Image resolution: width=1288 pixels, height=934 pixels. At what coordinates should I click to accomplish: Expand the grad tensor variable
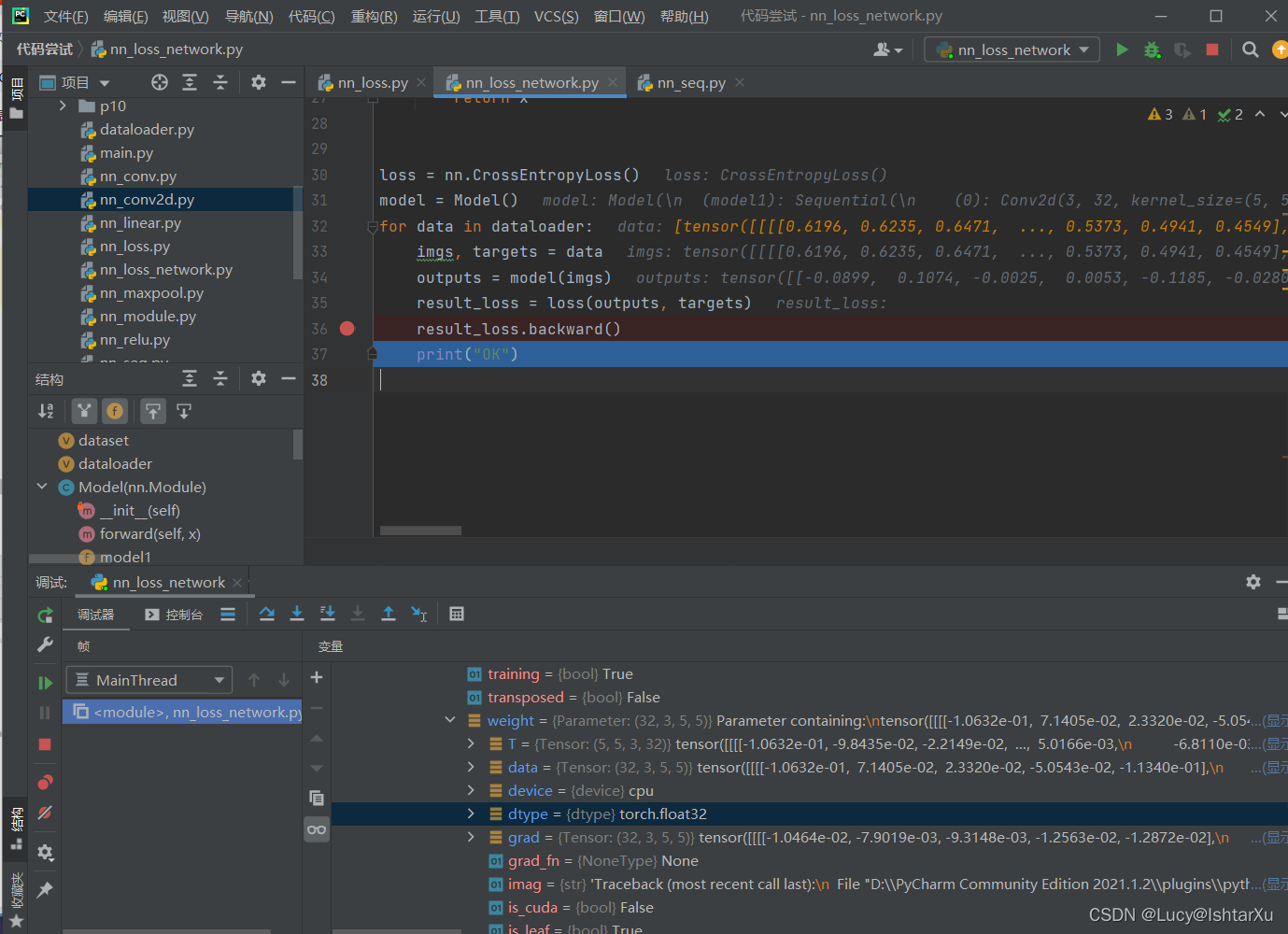tap(471, 837)
